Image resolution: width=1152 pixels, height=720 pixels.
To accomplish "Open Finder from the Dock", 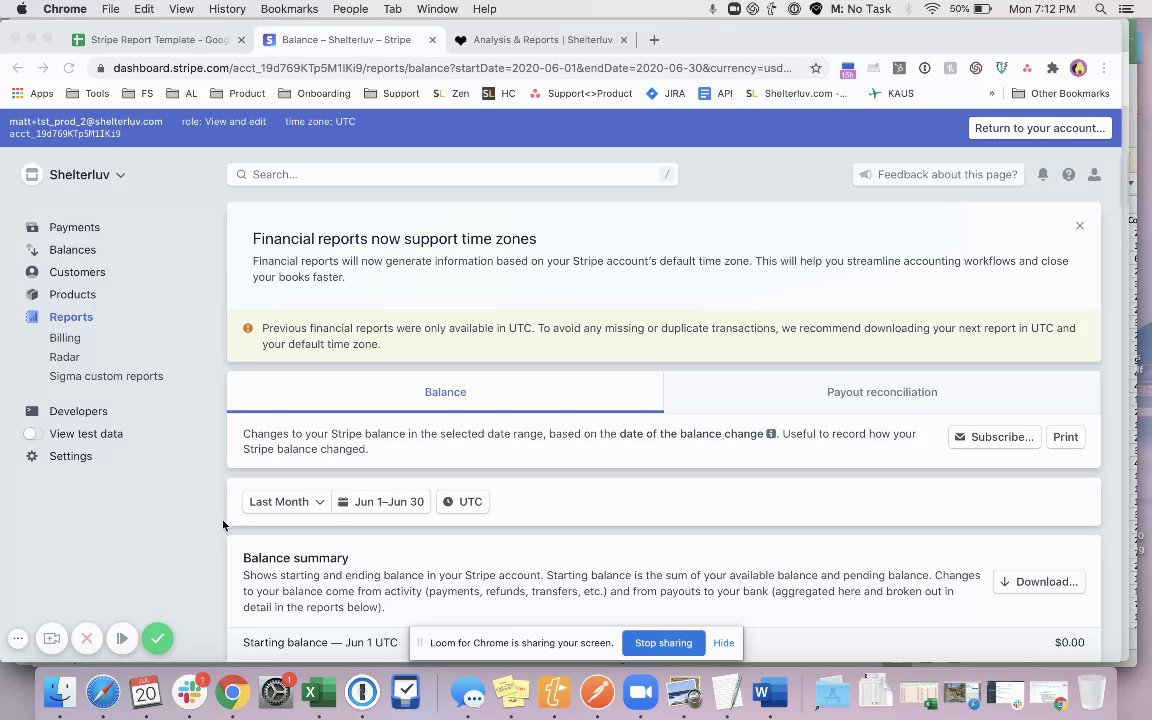I will 60,692.
